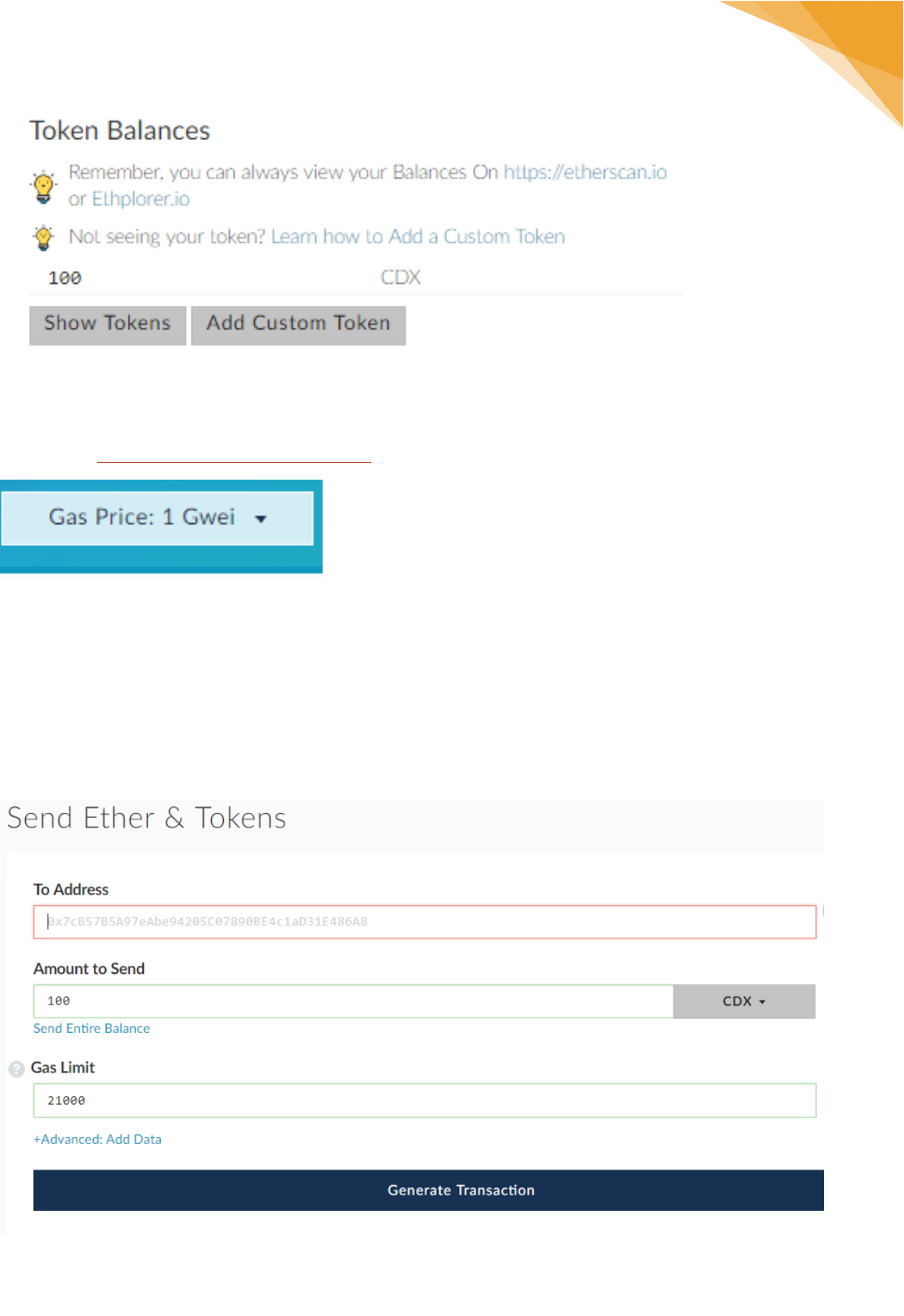Click the Gas Limit question mark help icon

click(16, 1068)
